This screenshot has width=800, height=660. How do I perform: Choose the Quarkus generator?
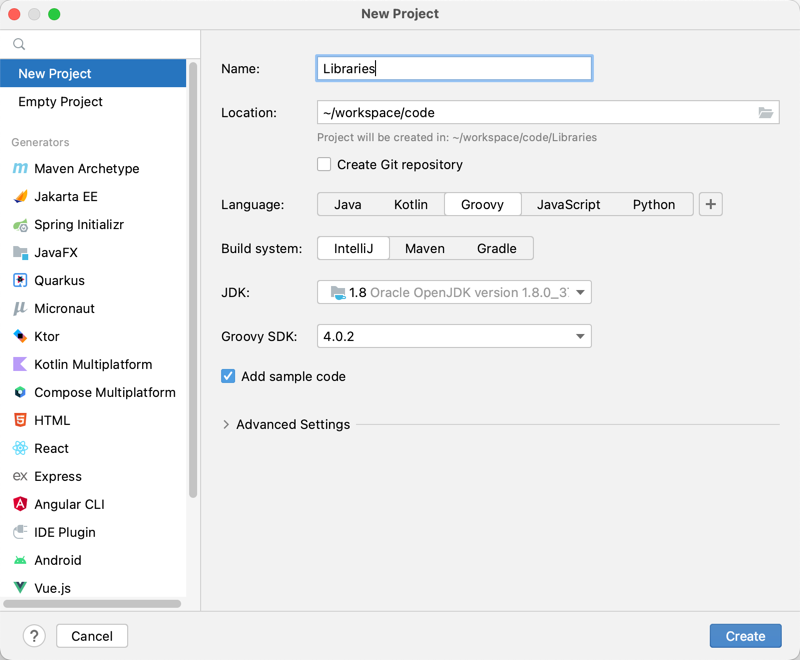point(93,281)
